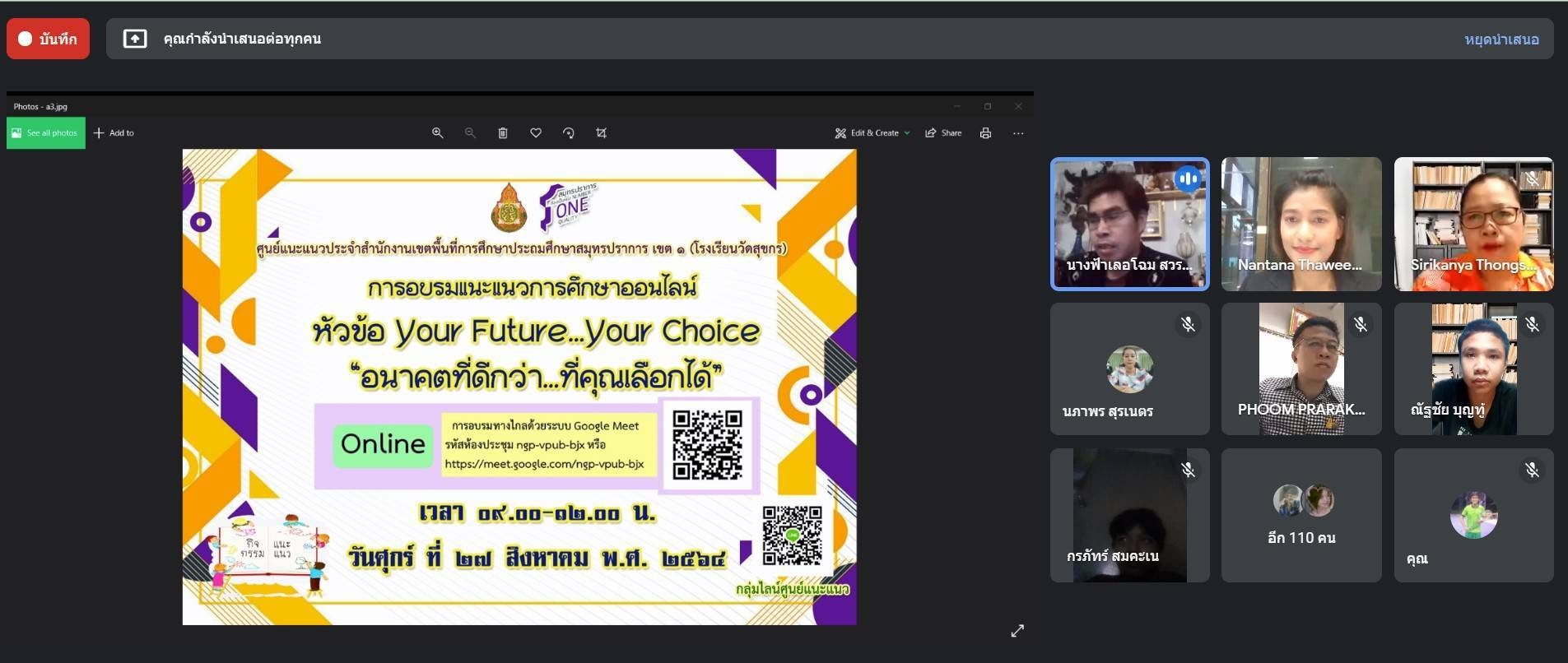Screen dimensions: 1568x663
Task: Click See all photos in Photos window
Action: 46,133
